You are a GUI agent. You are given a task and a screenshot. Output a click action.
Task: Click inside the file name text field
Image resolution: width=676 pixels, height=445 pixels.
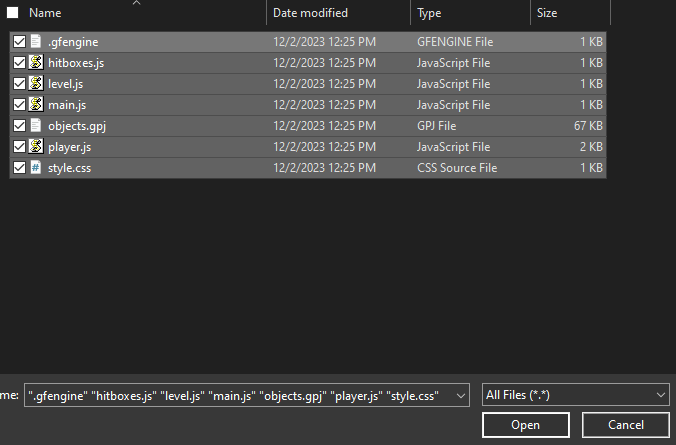pos(238,396)
